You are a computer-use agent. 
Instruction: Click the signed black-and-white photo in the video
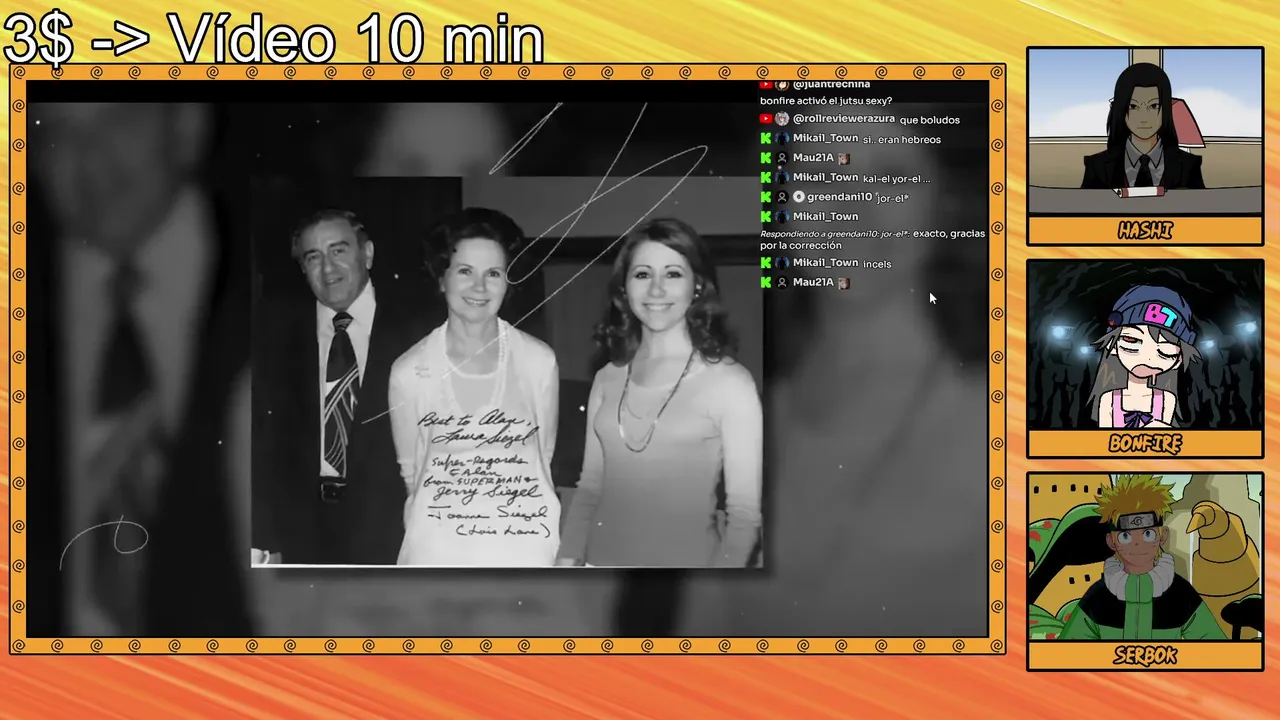point(507,372)
